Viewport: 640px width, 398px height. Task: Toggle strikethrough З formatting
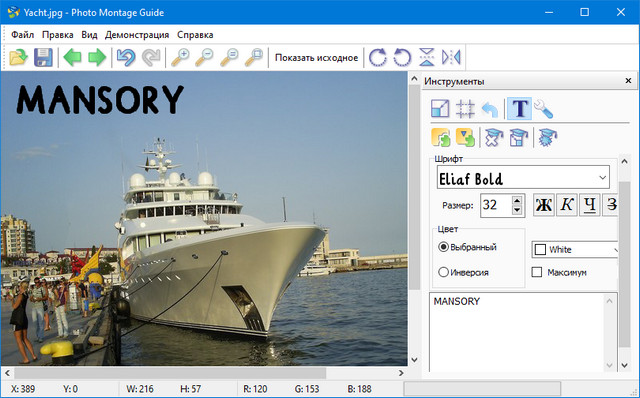[x=611, y=205]
